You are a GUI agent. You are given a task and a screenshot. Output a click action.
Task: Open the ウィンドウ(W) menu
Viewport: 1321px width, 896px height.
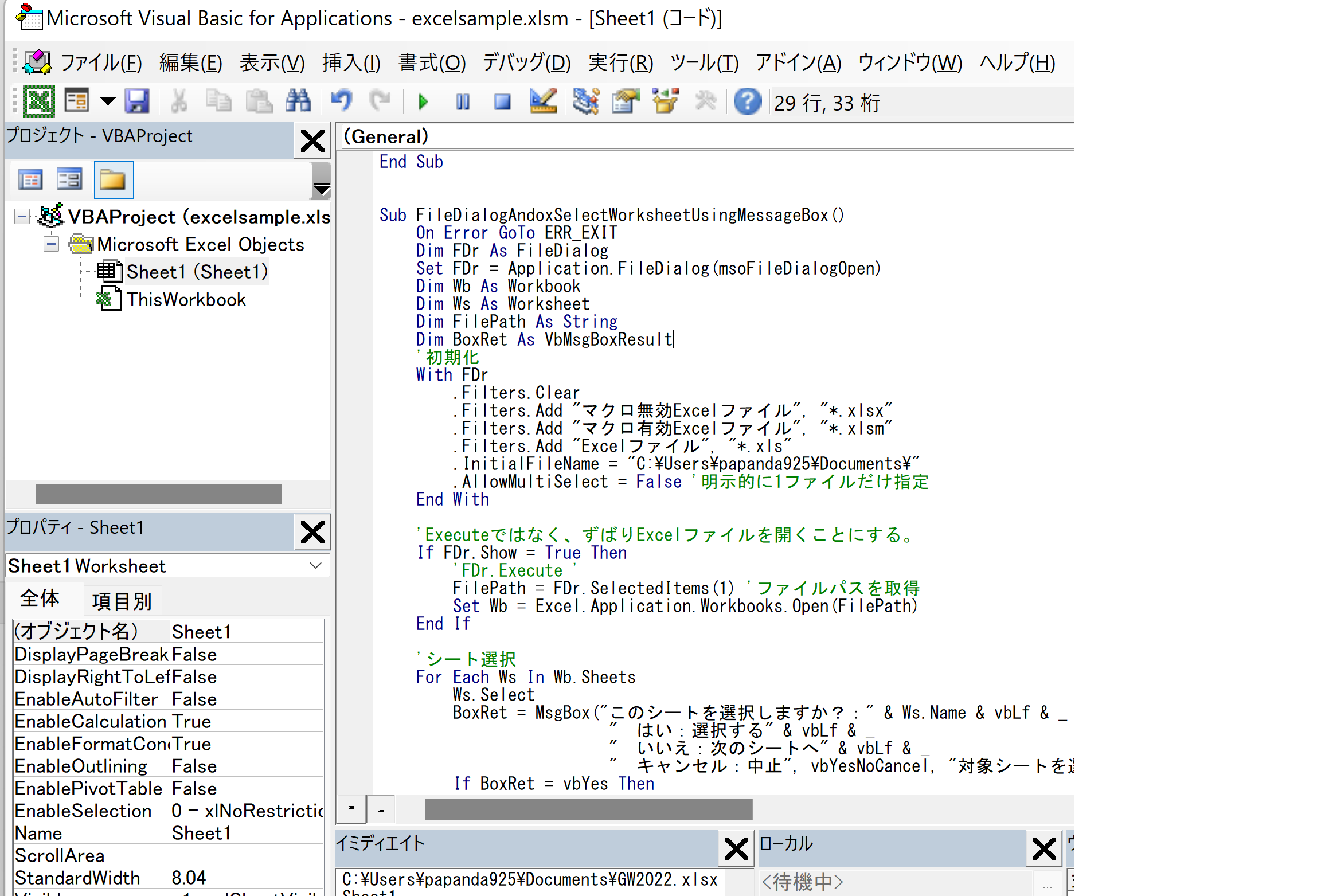(910, 62)
